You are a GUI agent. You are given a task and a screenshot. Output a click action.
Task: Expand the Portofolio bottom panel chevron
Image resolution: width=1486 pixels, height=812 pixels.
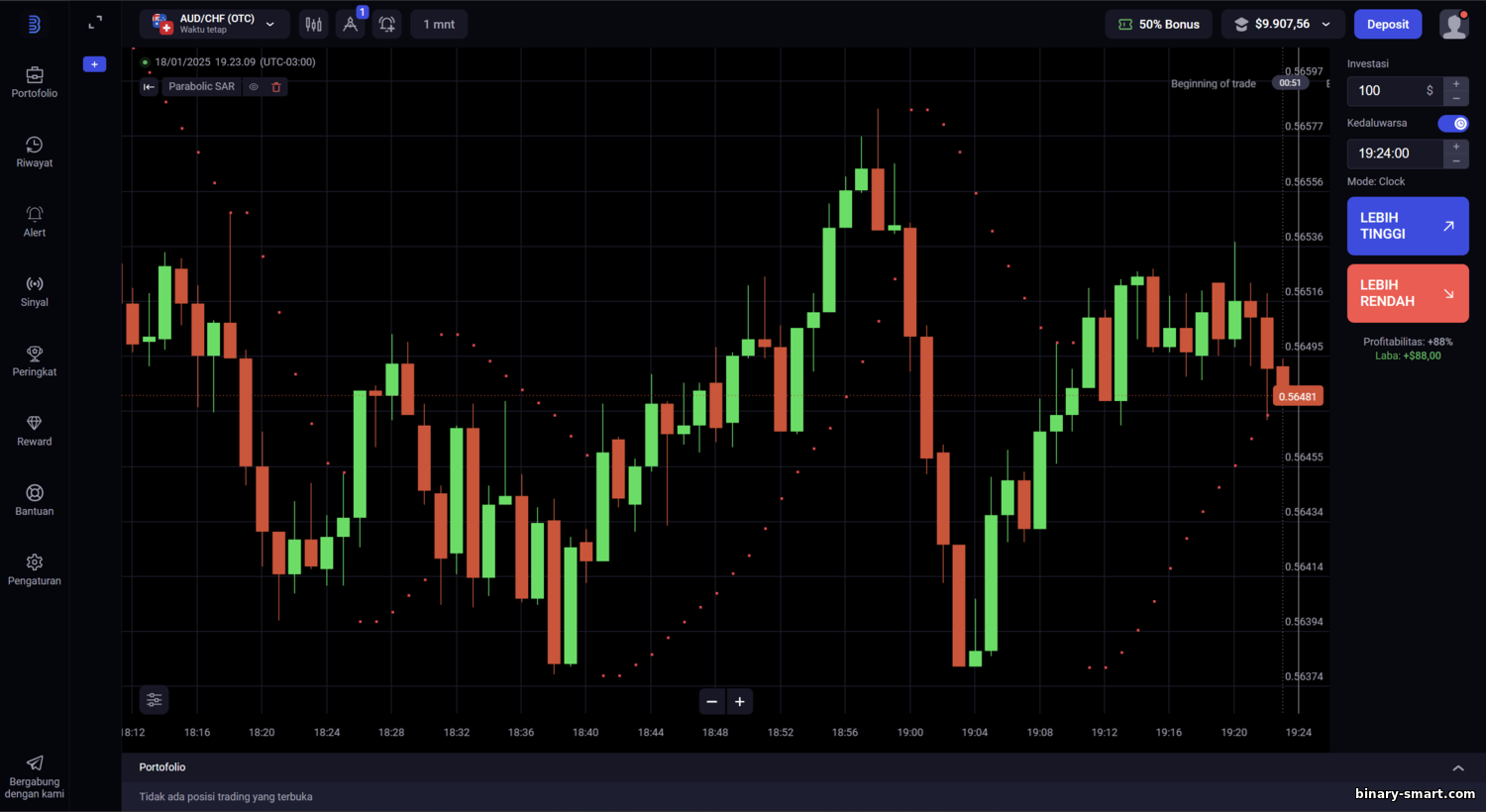pos(1457,768)
